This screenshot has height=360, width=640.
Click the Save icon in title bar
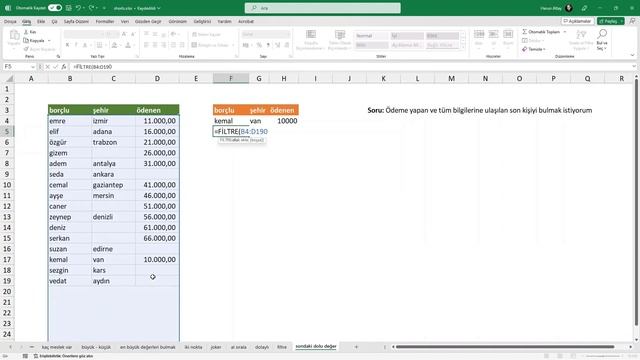click(69, 8)
